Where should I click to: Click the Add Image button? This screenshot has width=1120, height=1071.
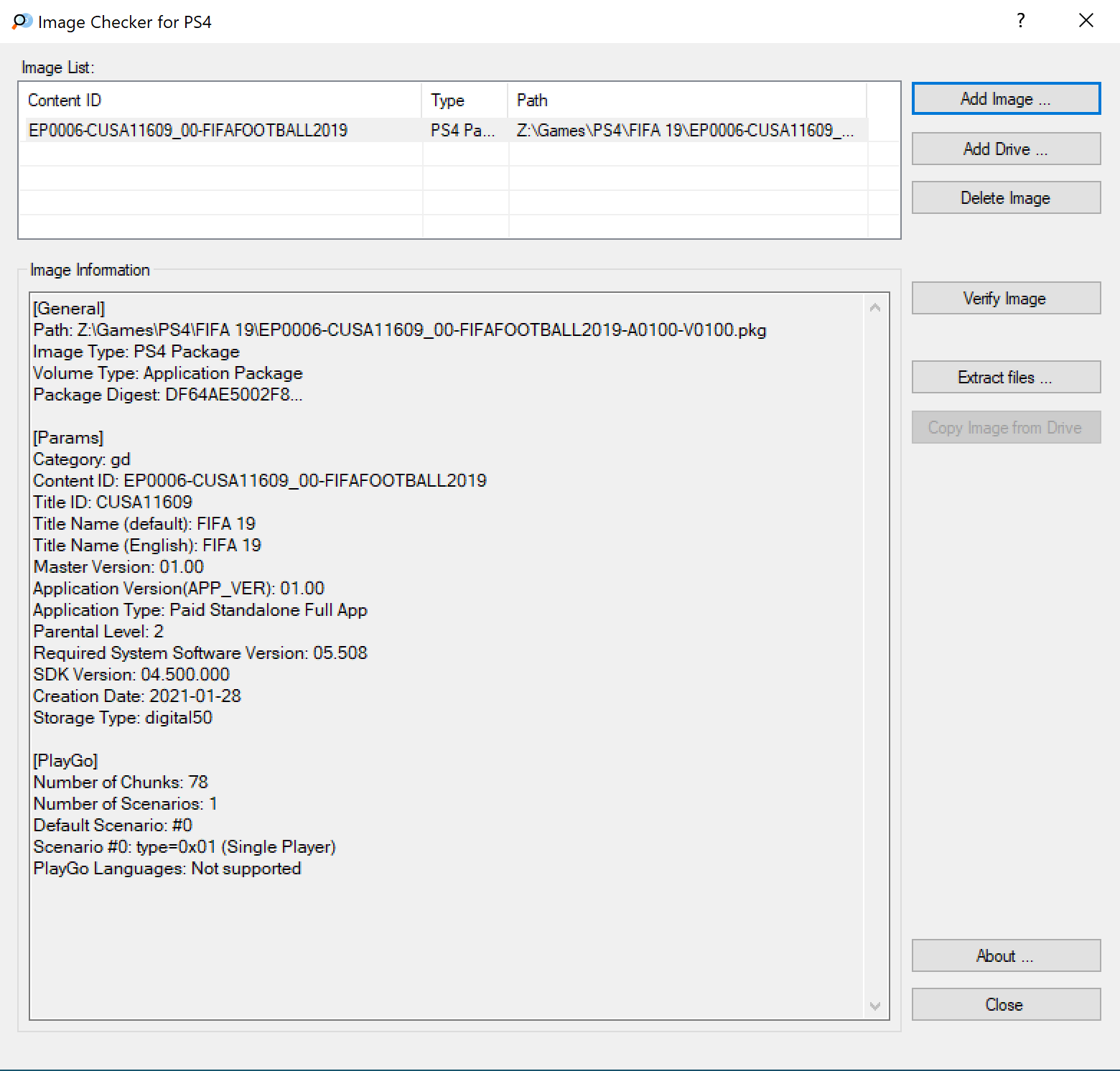pyautogui.click(x=1006, y=99)
